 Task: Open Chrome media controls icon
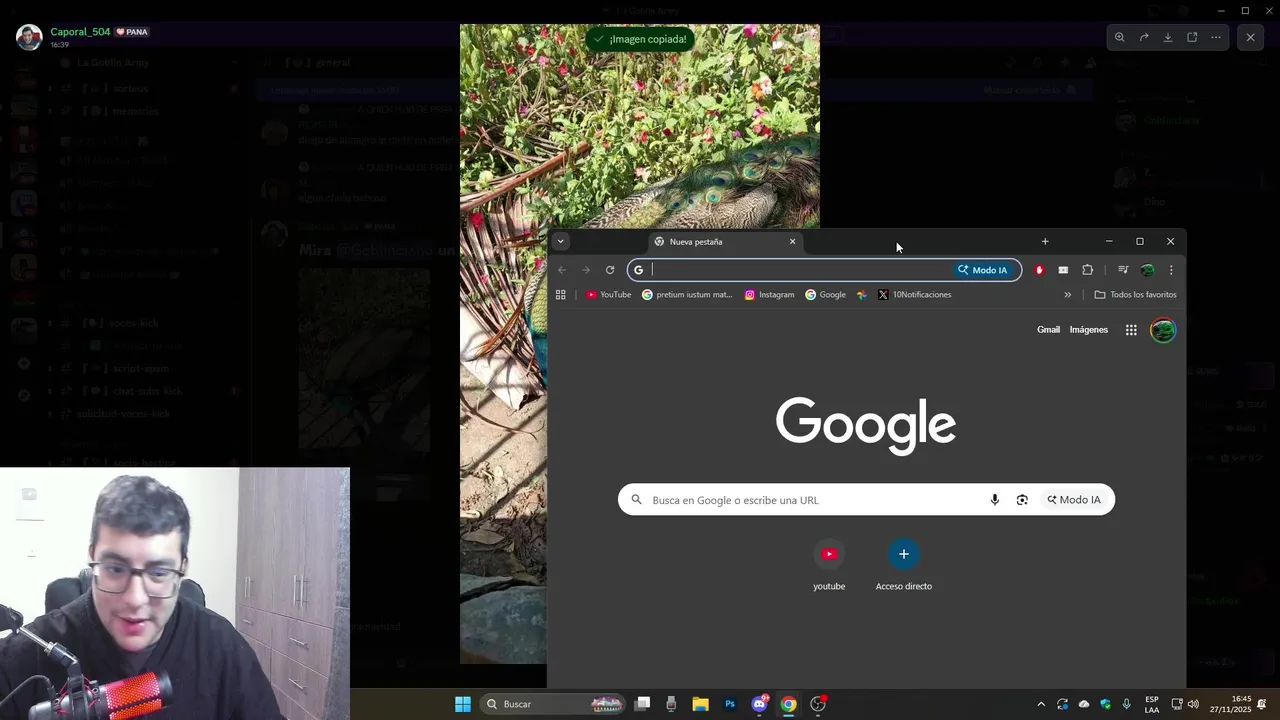tap(1123, 270)
